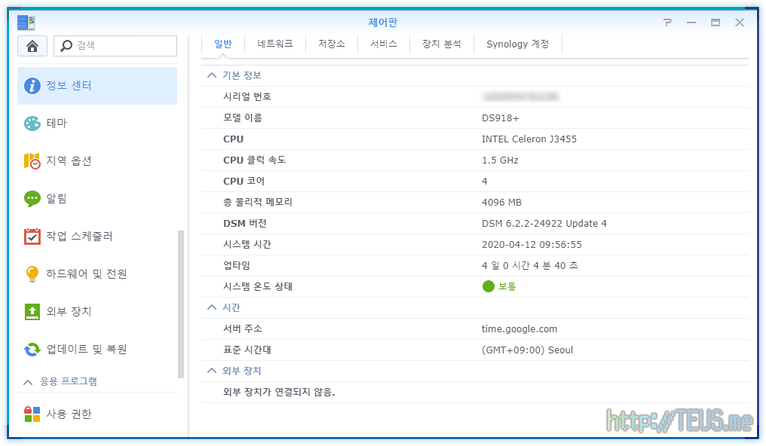Click the 모델 이름 row label
Image resolution: width=766 pixels, height=446 pixels.
click(243, 118)
